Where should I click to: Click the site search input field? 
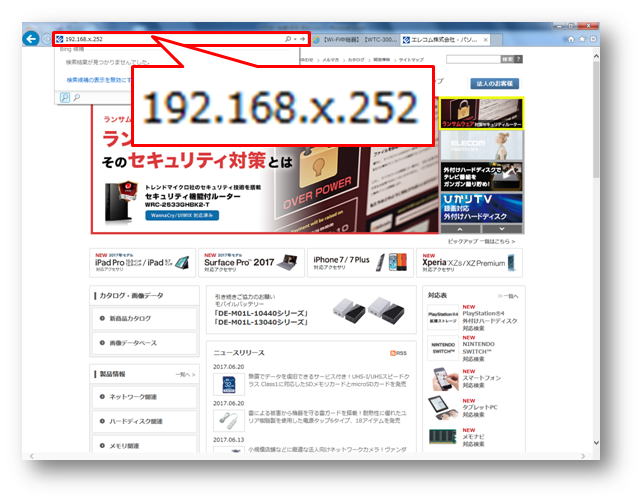[x=473, y=59]
